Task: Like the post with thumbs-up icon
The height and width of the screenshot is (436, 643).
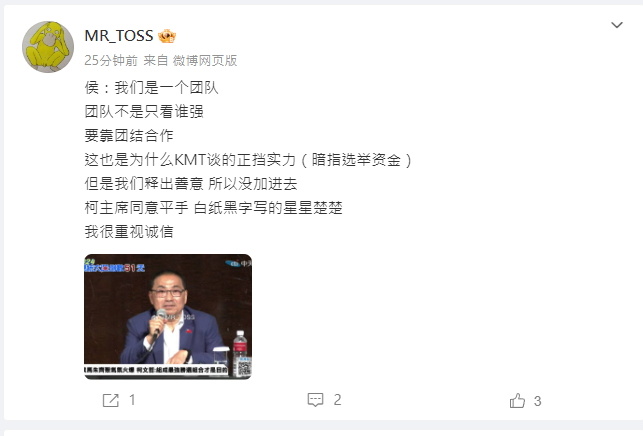Action: (x=517, y=401)
